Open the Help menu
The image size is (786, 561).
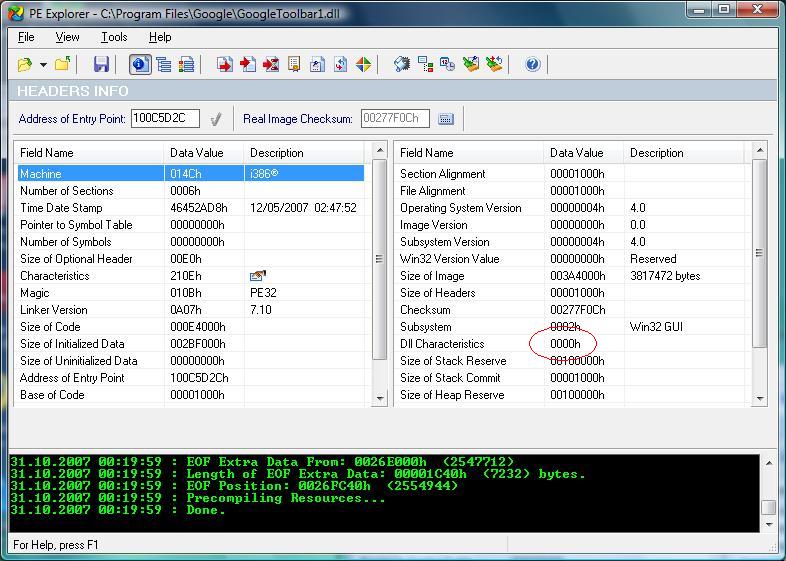(160, 37)
